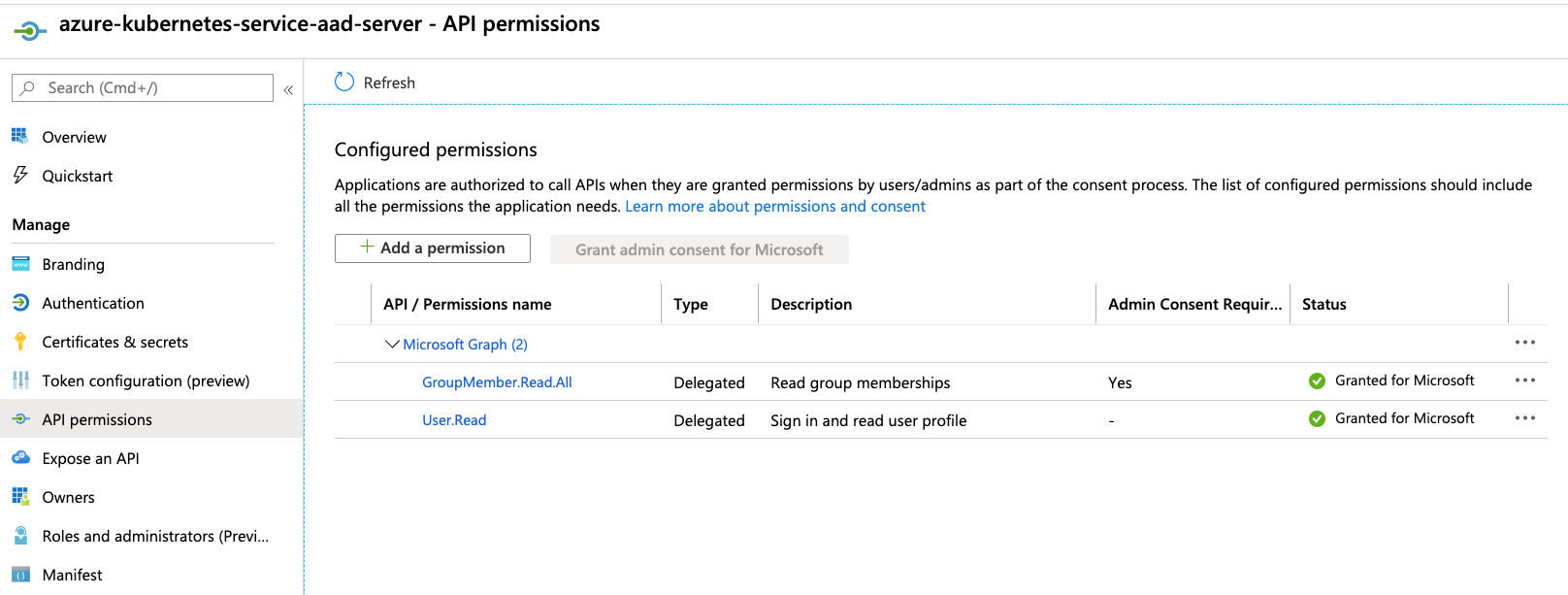The height and width of the screenshot is (595, 1568).
Task: Click Grant admin consent for Microsoft
Action: coord(700,249)
